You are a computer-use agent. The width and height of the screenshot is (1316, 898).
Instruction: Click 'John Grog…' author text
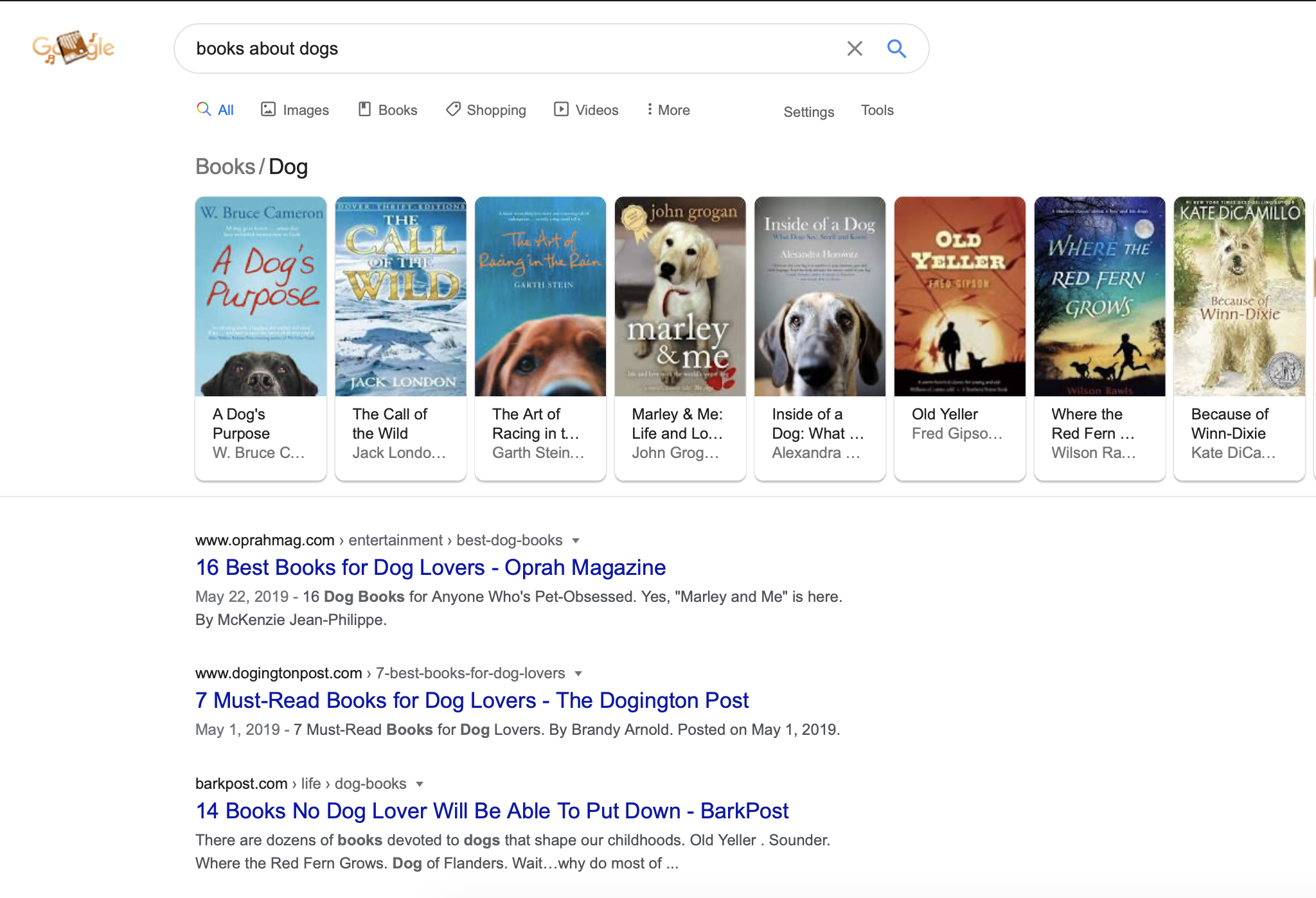[x=675, y=453]
